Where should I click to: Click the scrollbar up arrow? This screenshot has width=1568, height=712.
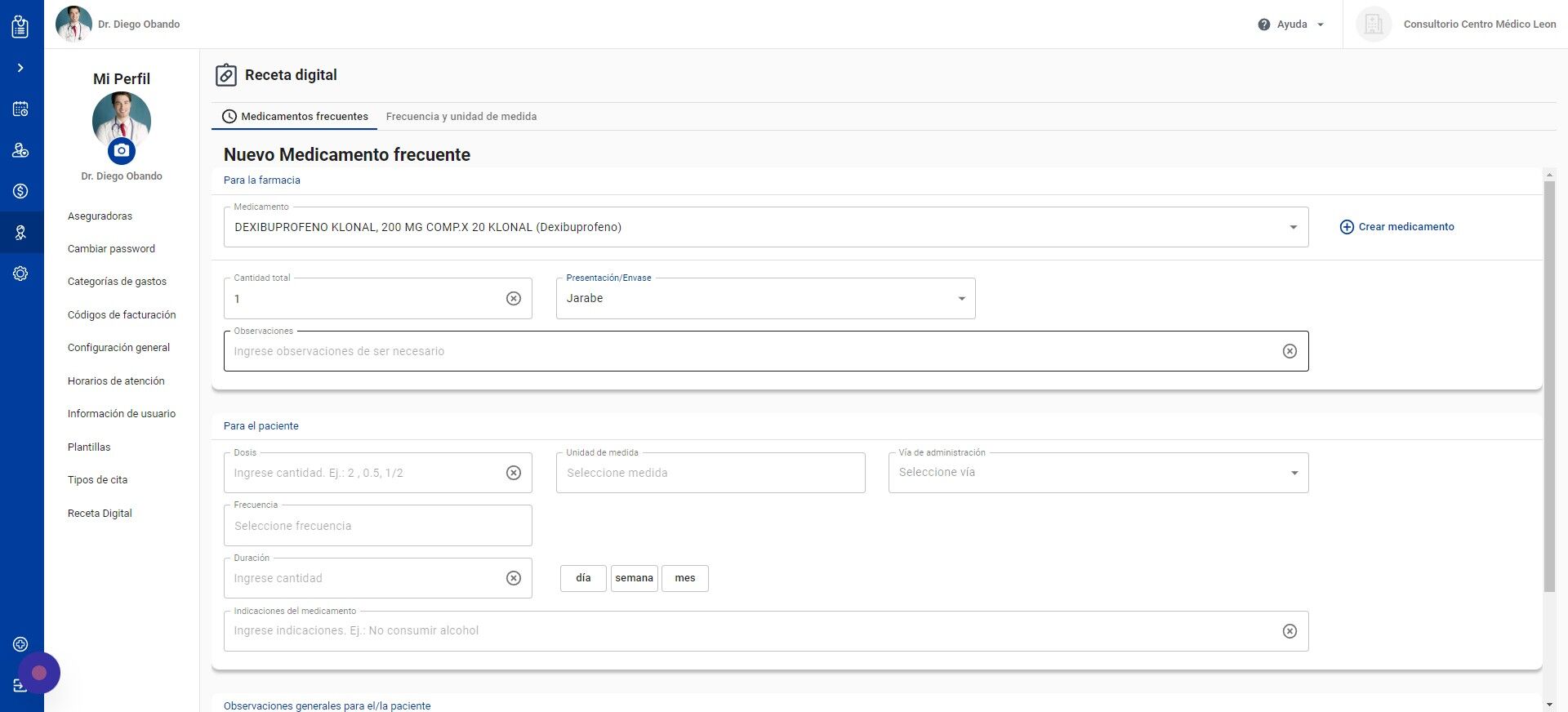(x=1549, y=175)
